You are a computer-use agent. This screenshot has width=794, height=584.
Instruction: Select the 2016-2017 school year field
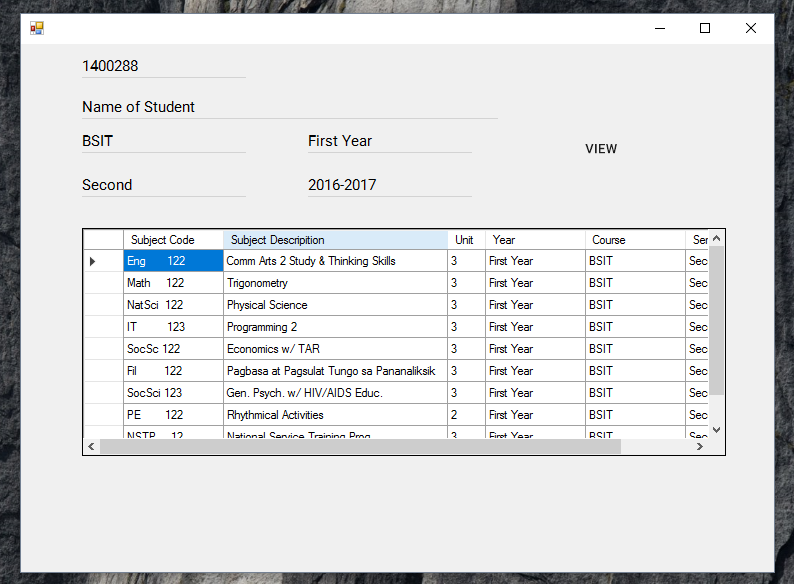click(x=389, y=185)
